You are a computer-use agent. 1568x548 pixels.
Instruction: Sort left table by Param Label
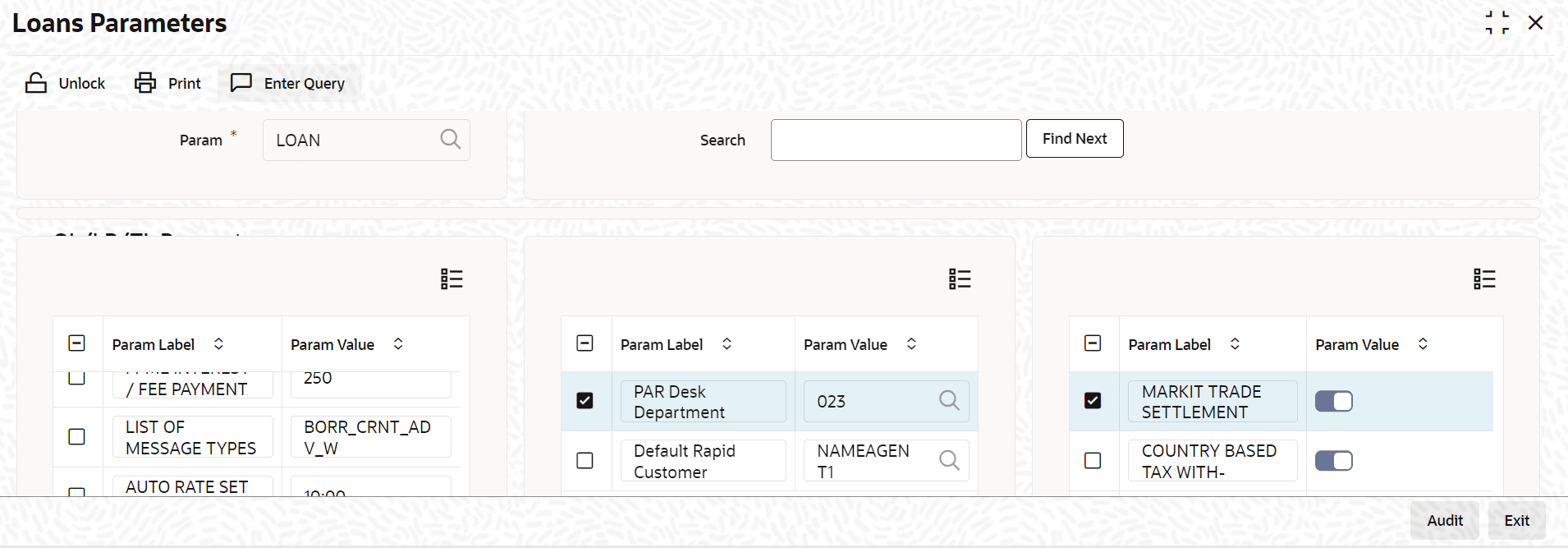pos(218,344)
